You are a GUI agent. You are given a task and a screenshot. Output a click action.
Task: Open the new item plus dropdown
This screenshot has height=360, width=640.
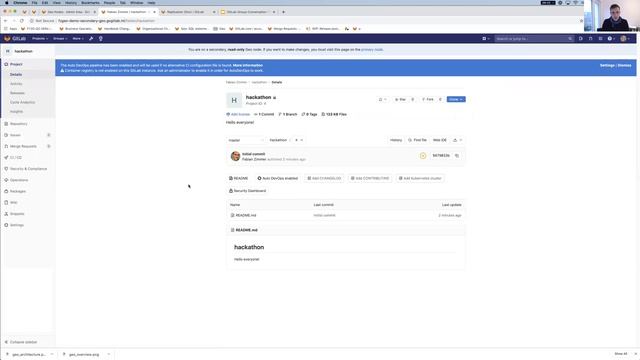point(485,38)
